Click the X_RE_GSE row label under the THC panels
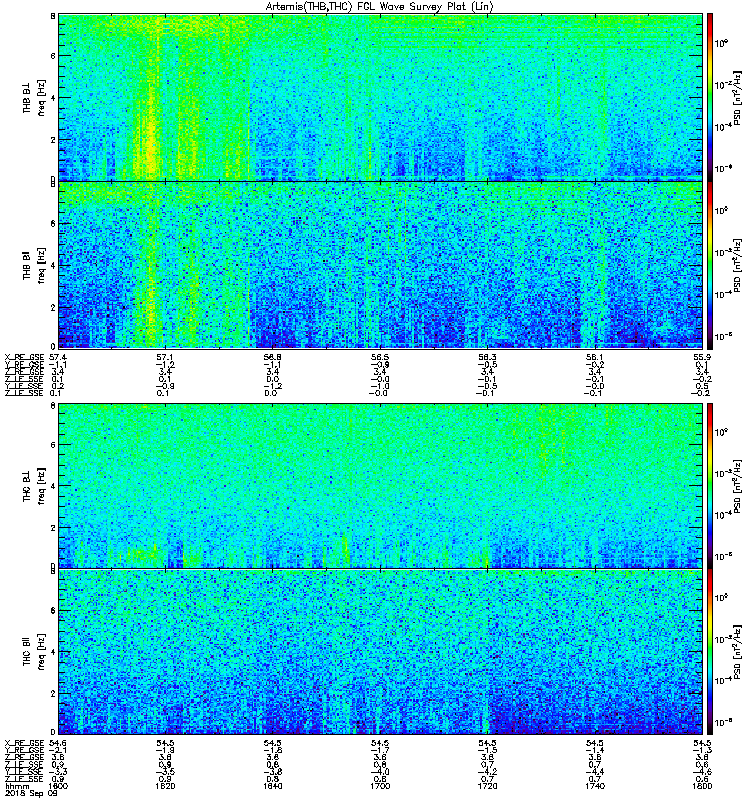750x800 pixels. [24, 743]
